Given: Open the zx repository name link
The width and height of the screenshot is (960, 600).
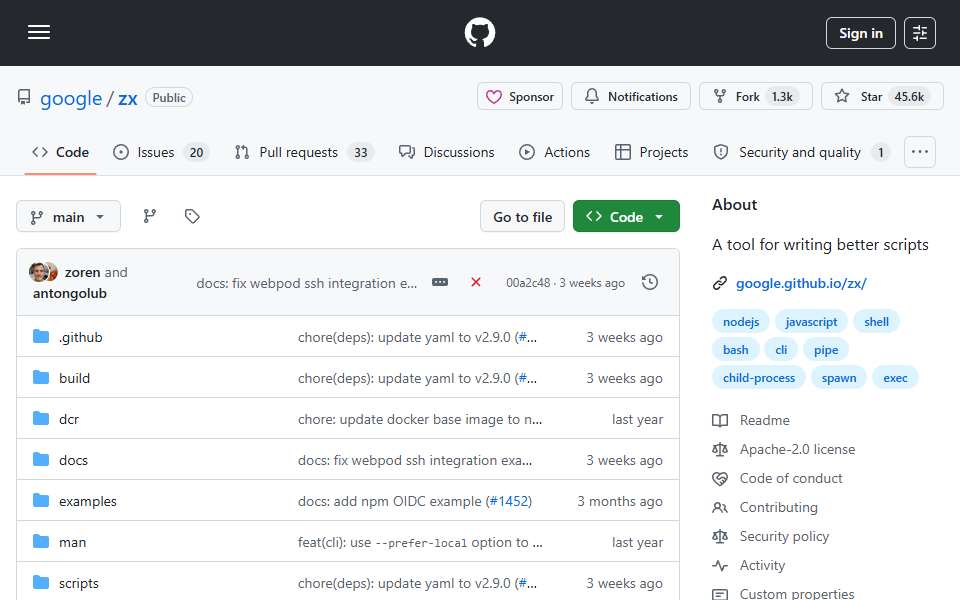Looking at the screenshot, I should click(x=127, y=99).
